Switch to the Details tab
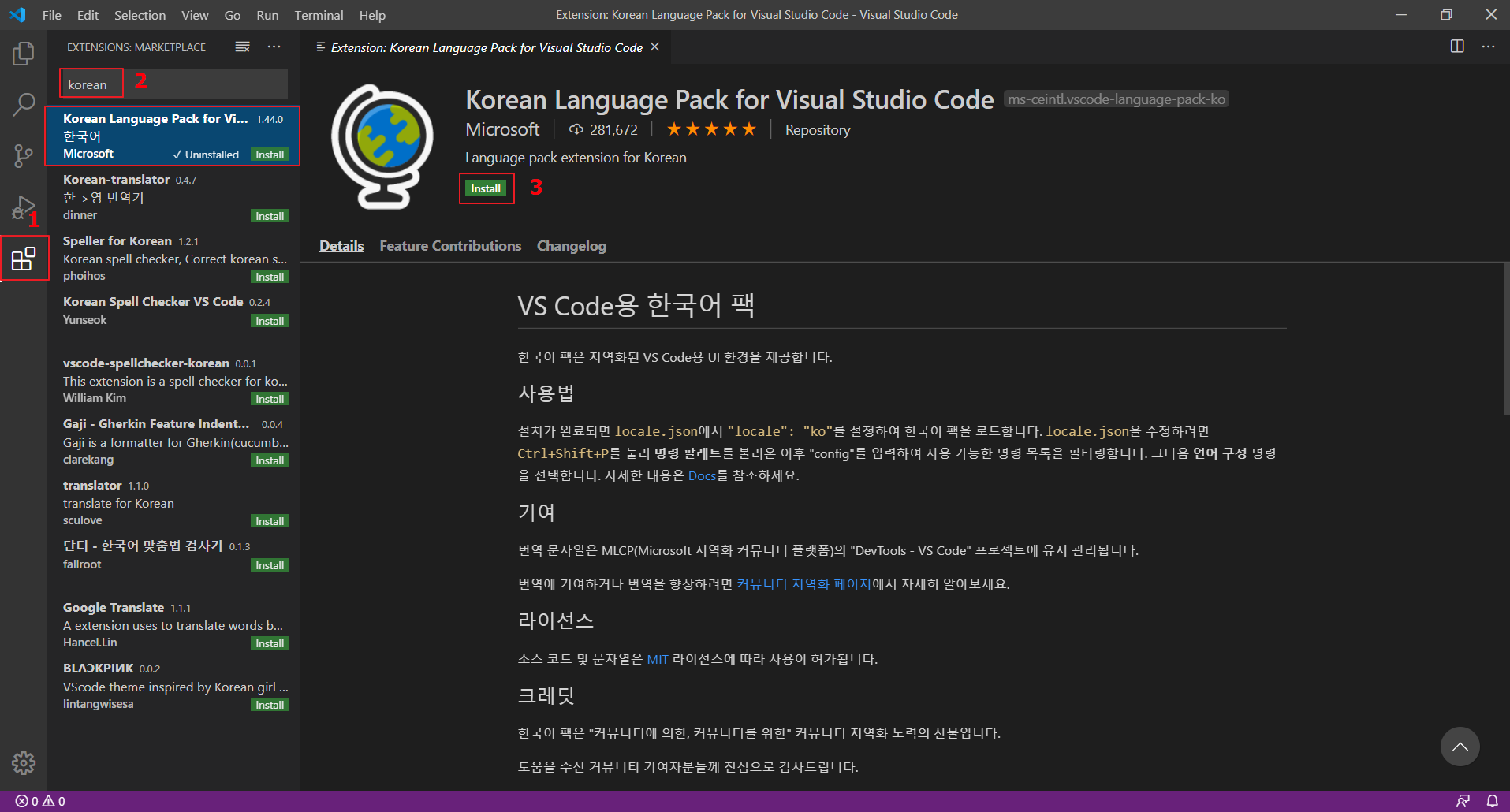The width and height of the screenshot is (1510, 812). click(341, 246)
